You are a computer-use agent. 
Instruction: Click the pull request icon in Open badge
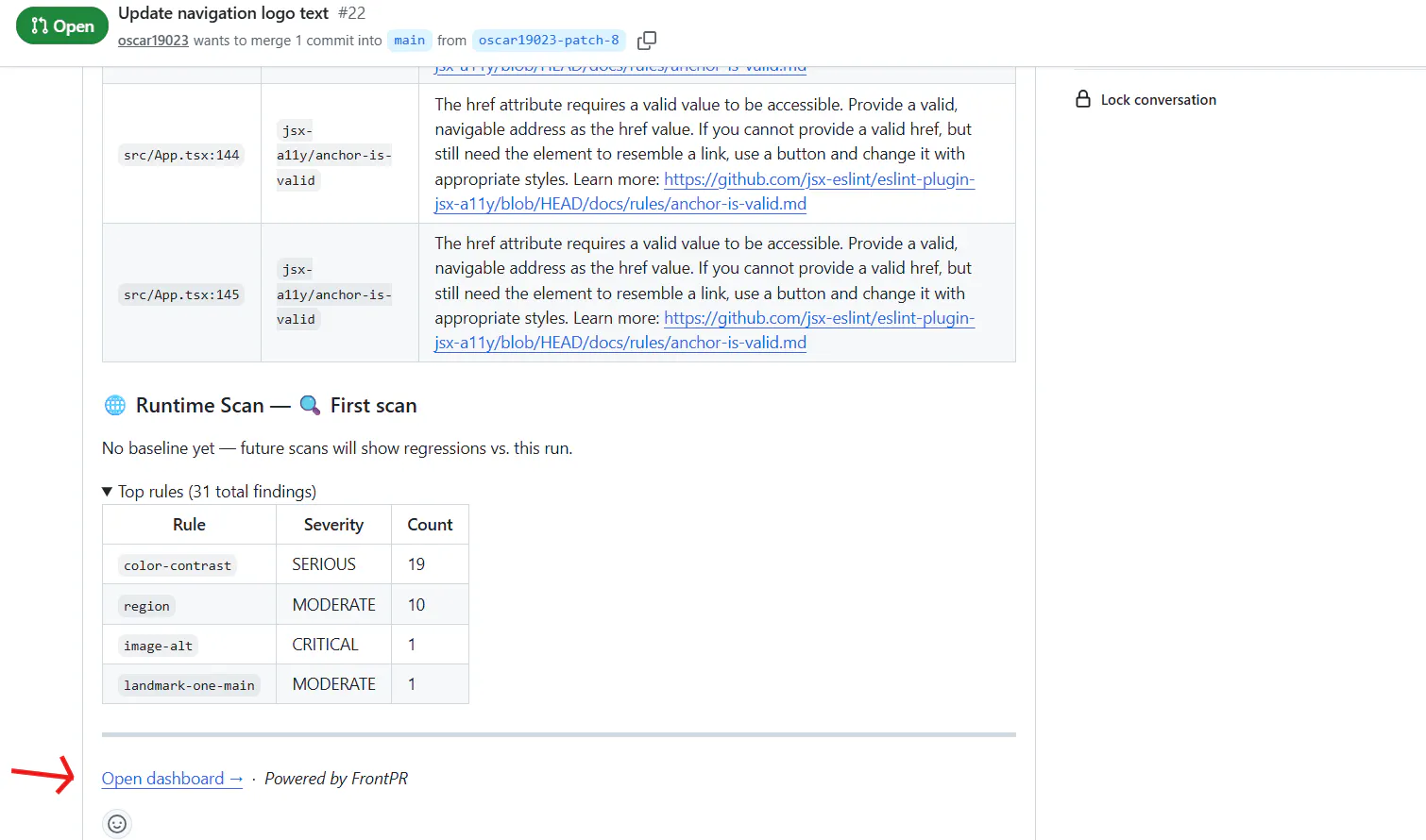pos(40,26)
